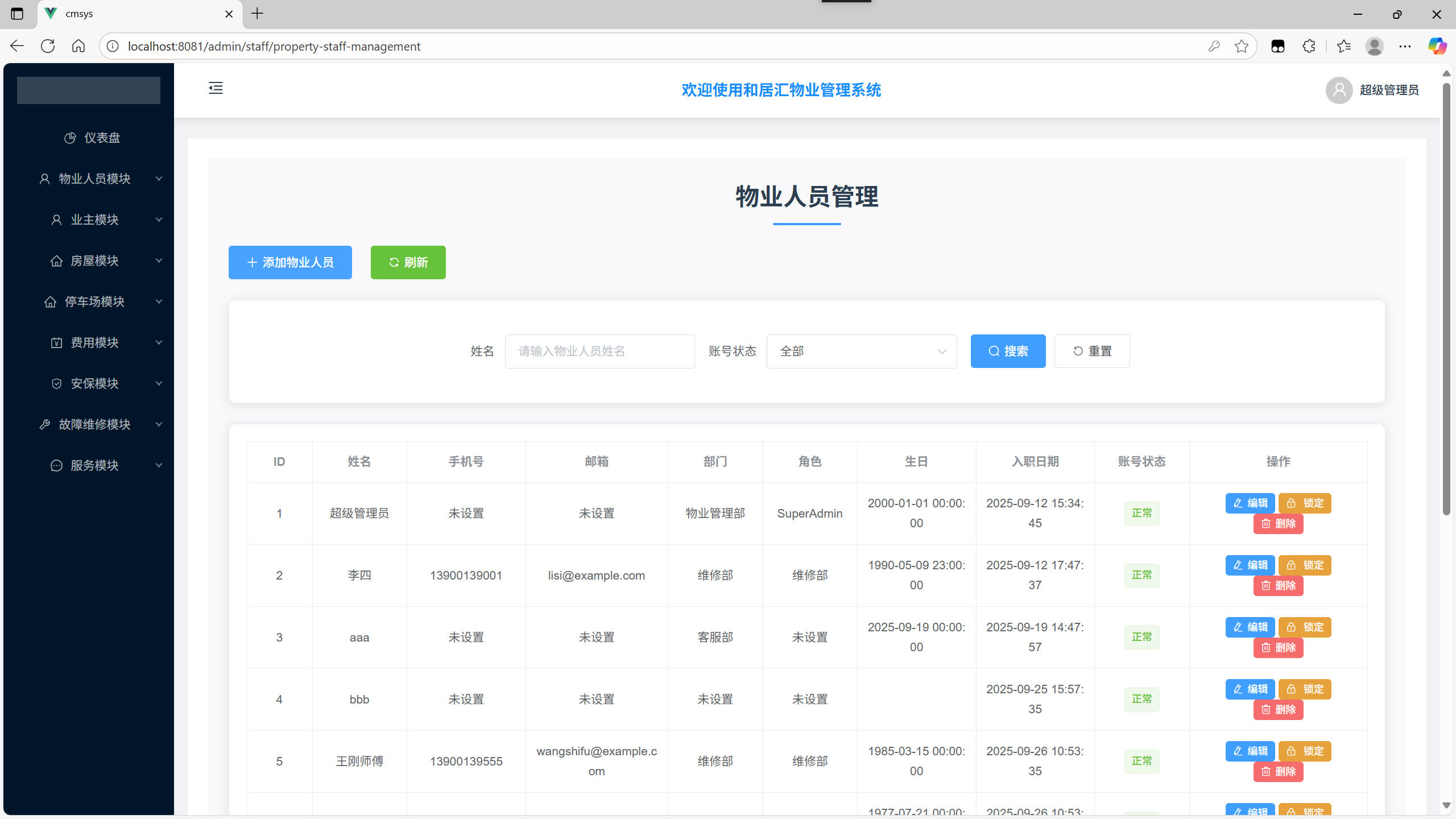Collapse the sidebar using the top-left icon
Viewport: 1456px width, 819px height.
(216, 88)
